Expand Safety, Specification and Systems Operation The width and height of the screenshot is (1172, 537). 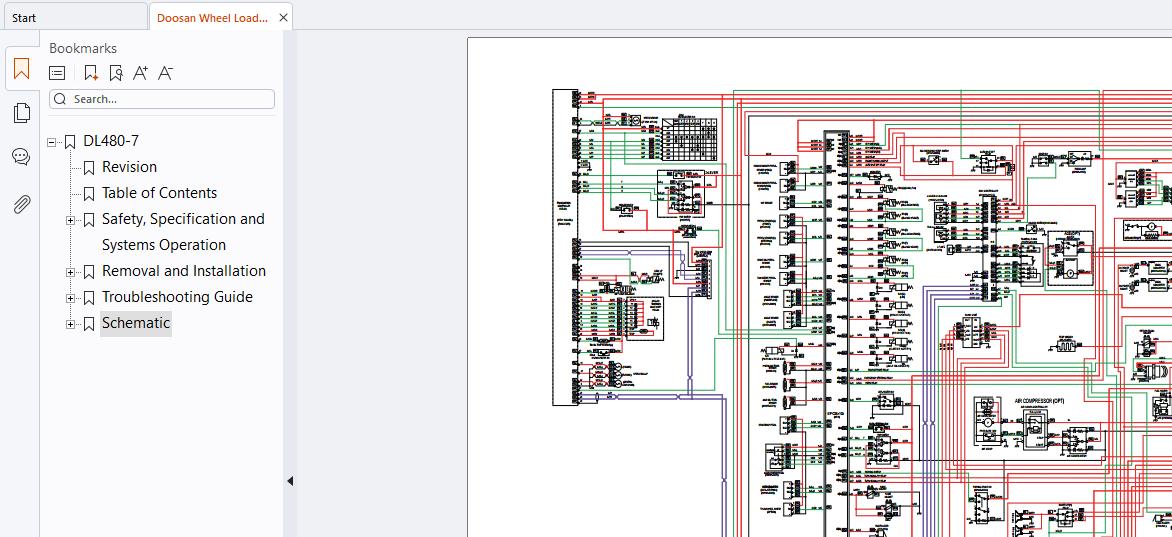(x=70, y=220)
